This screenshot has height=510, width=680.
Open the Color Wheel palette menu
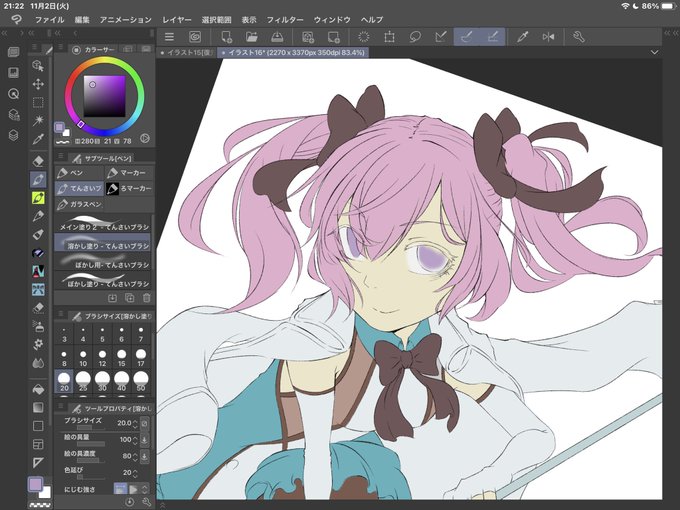click(x=61, y=47)
